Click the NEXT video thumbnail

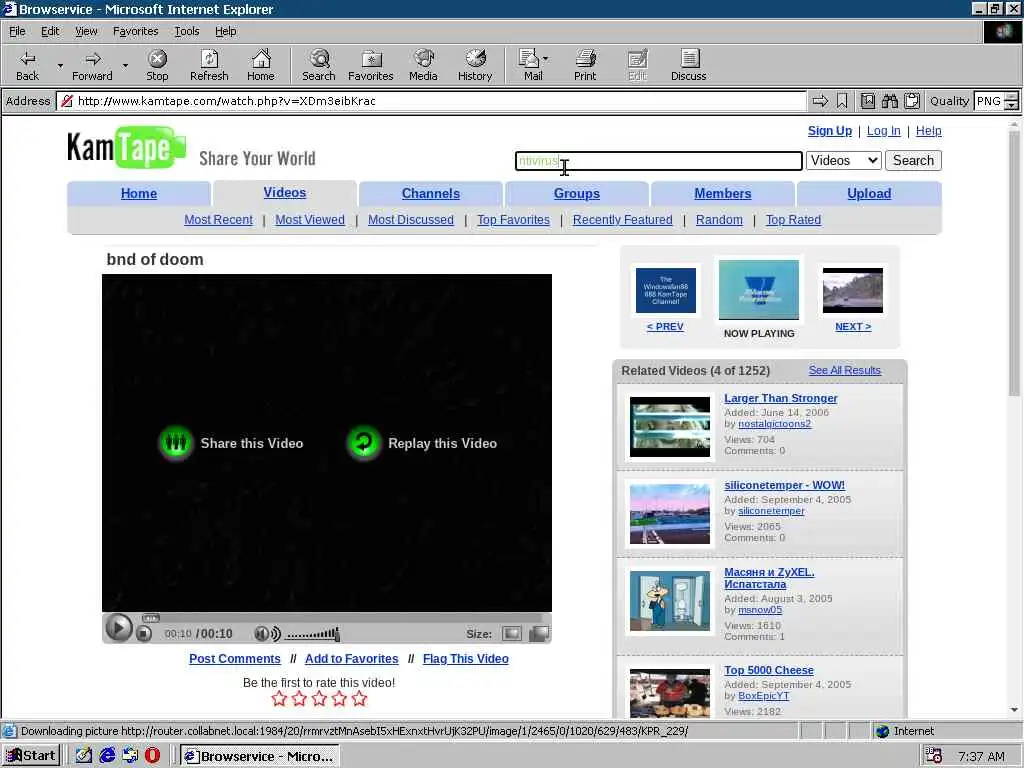pyautogui.click(x=852, y=290)
